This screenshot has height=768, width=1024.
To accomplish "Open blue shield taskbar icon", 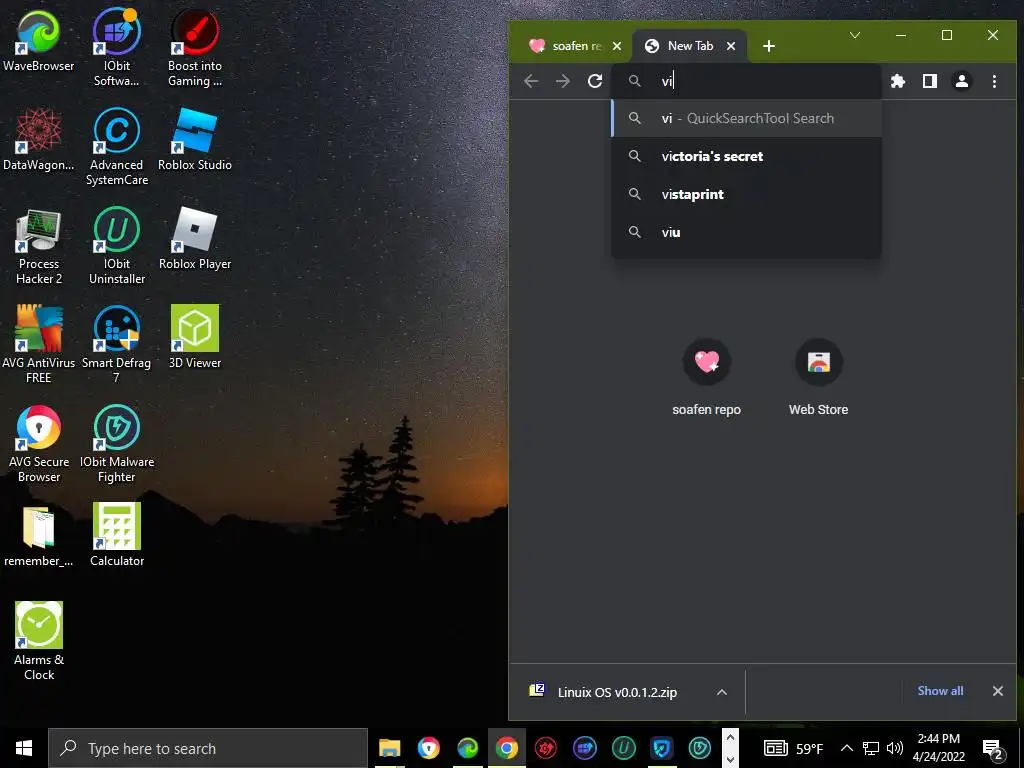I will click(662, 748).
